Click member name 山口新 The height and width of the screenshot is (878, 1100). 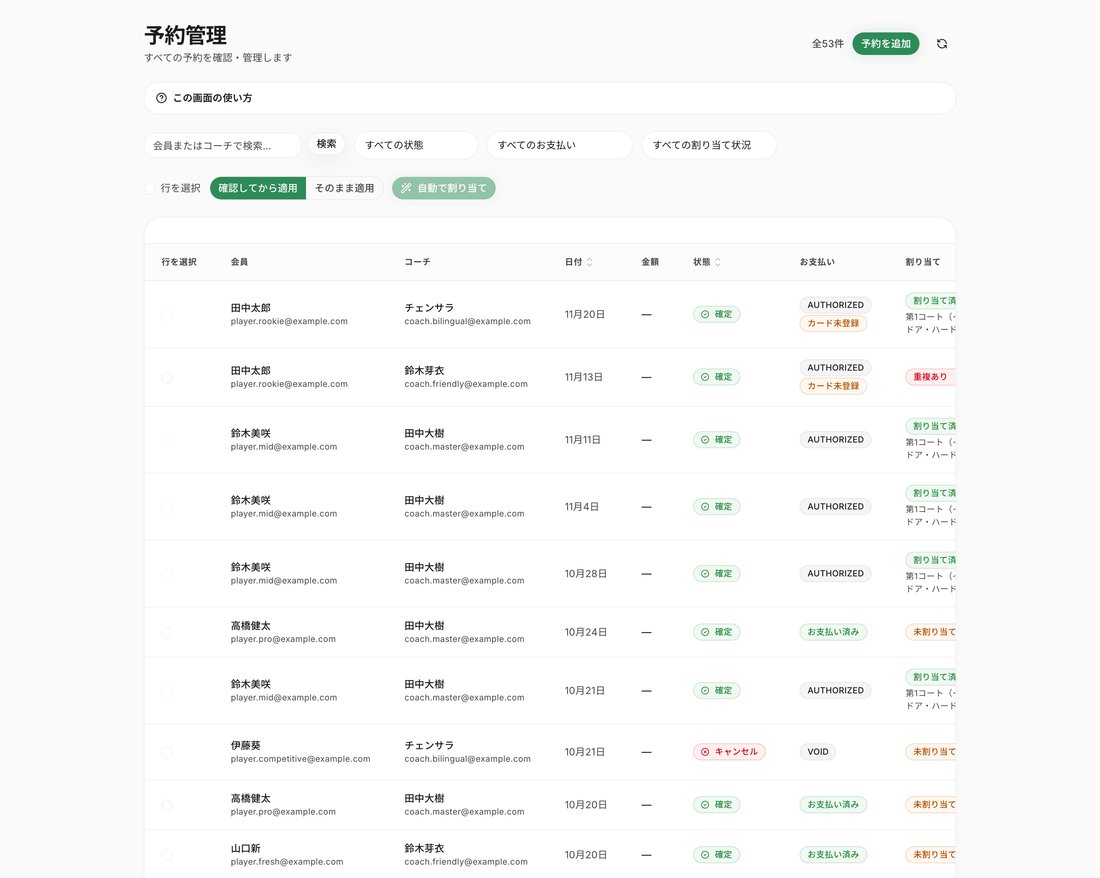click(x=246, y=849)
